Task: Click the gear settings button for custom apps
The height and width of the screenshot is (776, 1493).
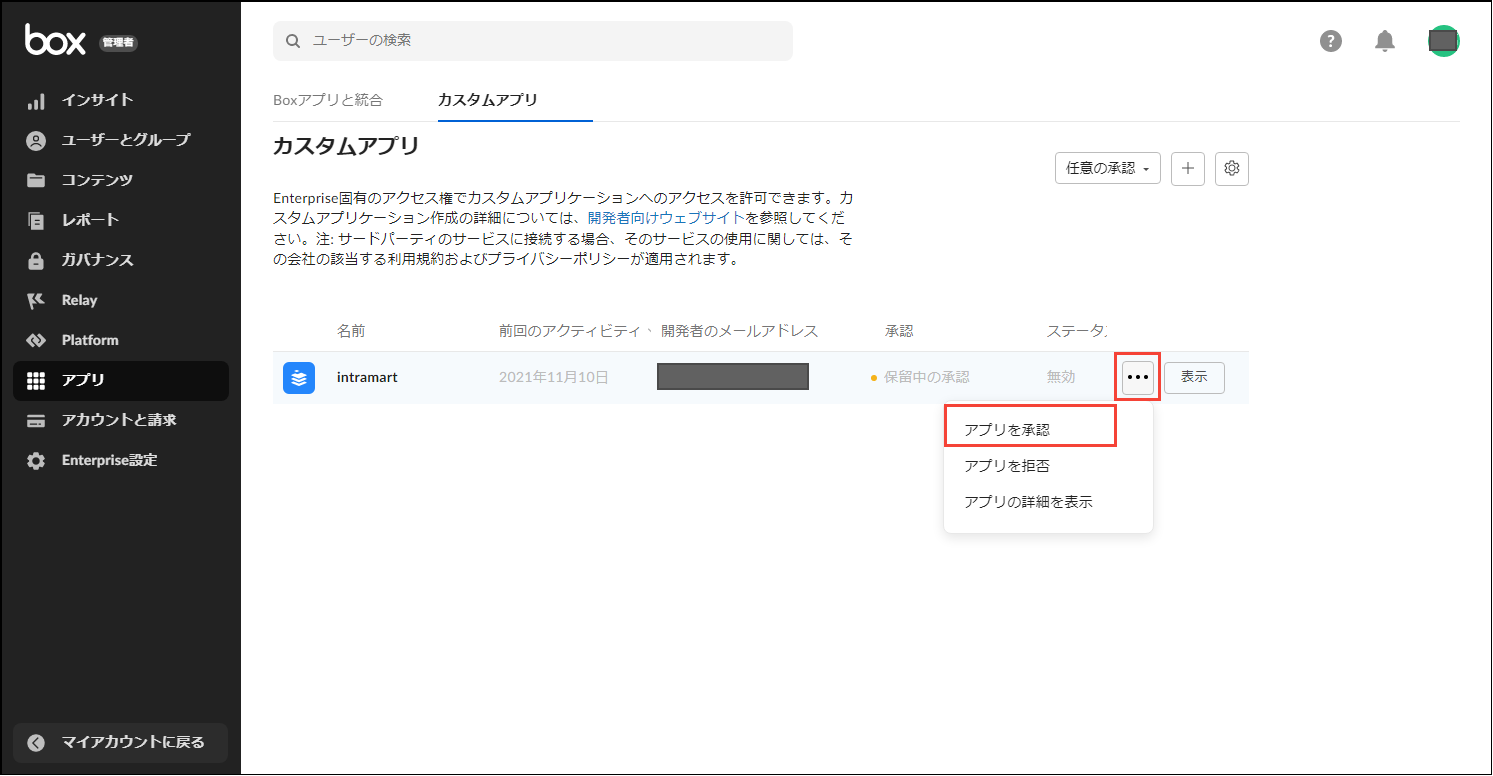Action: [x=1231, y=169]
